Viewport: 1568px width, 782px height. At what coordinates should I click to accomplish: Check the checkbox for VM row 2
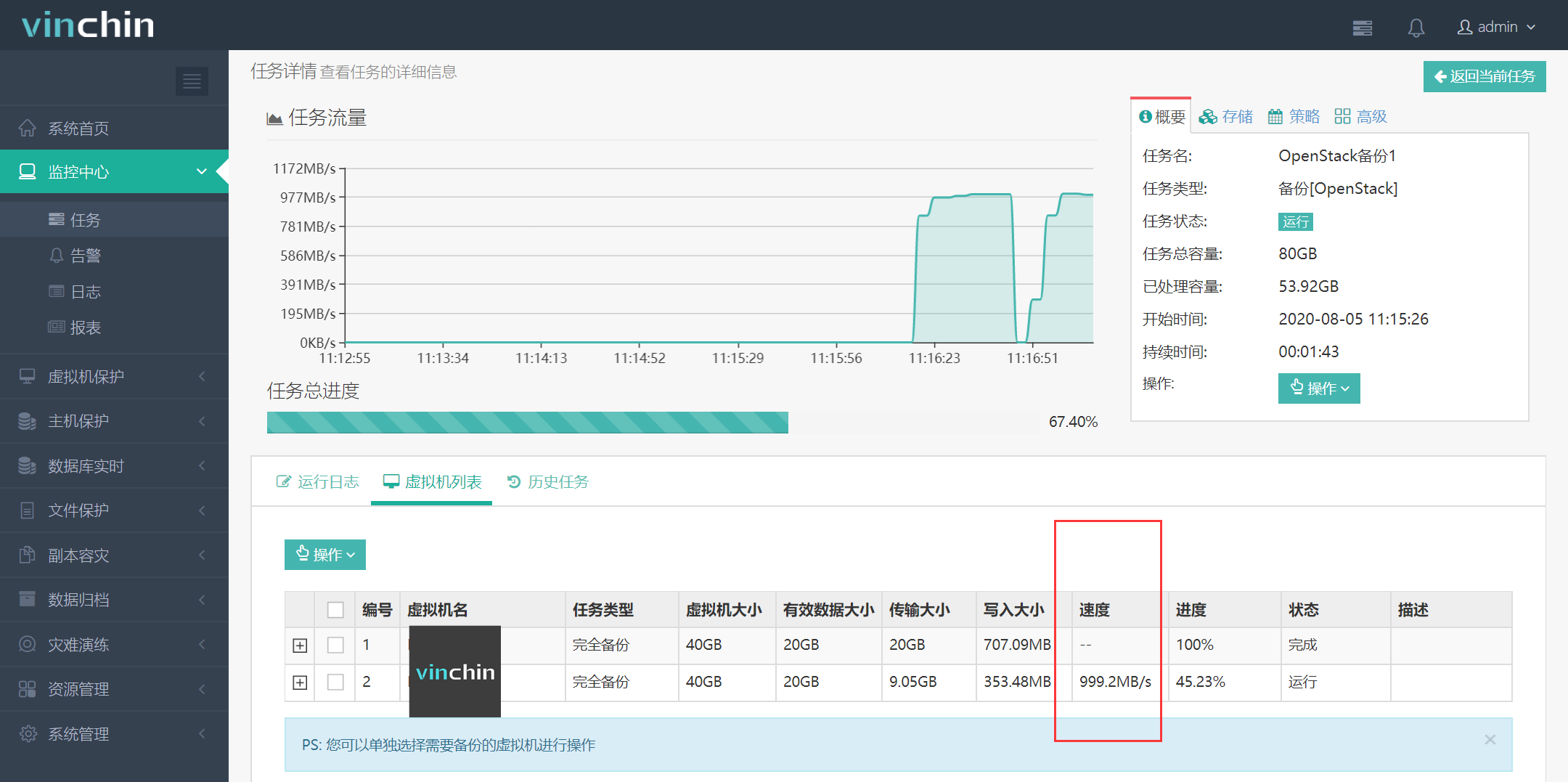click(x=335, y=682)
